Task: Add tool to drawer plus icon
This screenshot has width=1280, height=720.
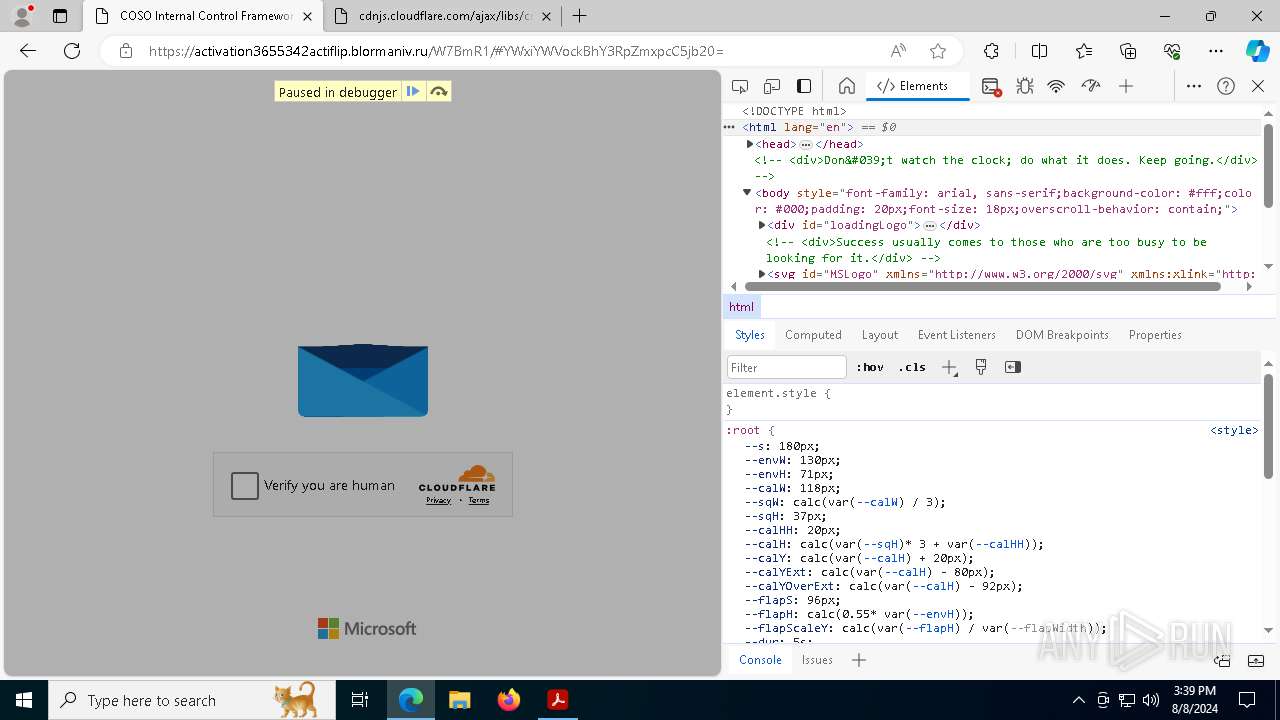Action: click(858, 660)
